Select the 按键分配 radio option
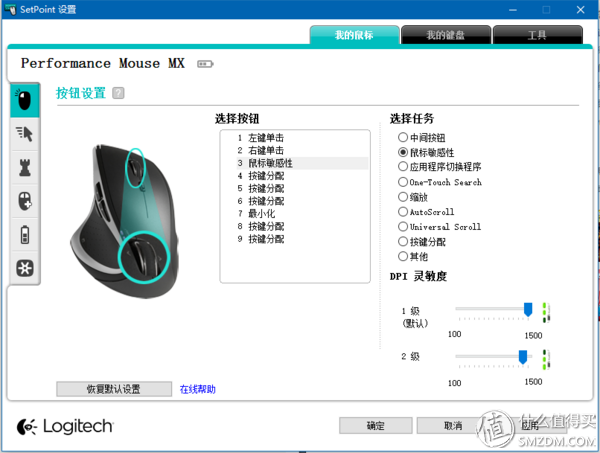Viewport: 600px width, 453px height. (403, 241)
